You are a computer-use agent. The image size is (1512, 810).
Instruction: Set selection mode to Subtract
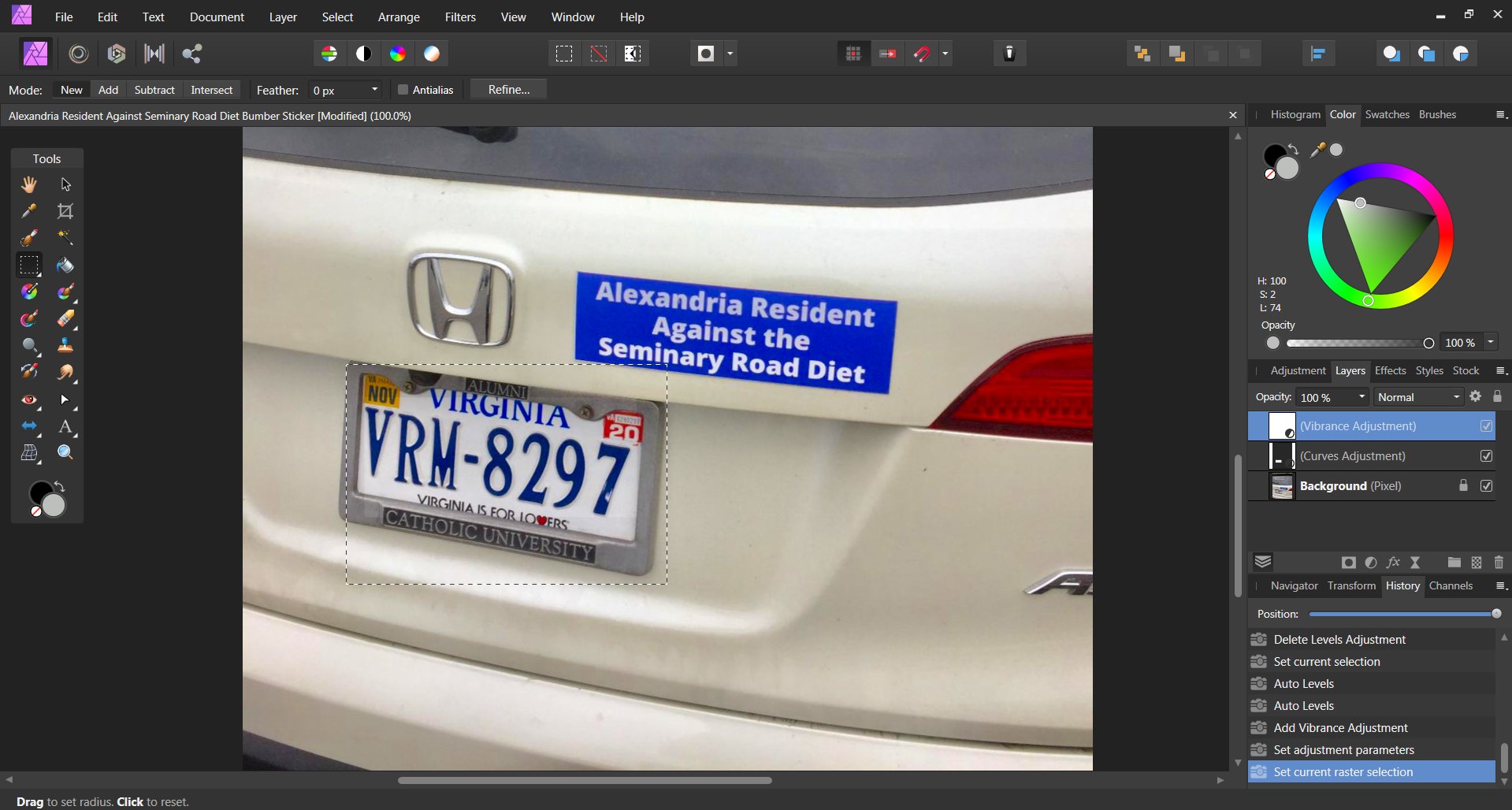pos(154,90)
